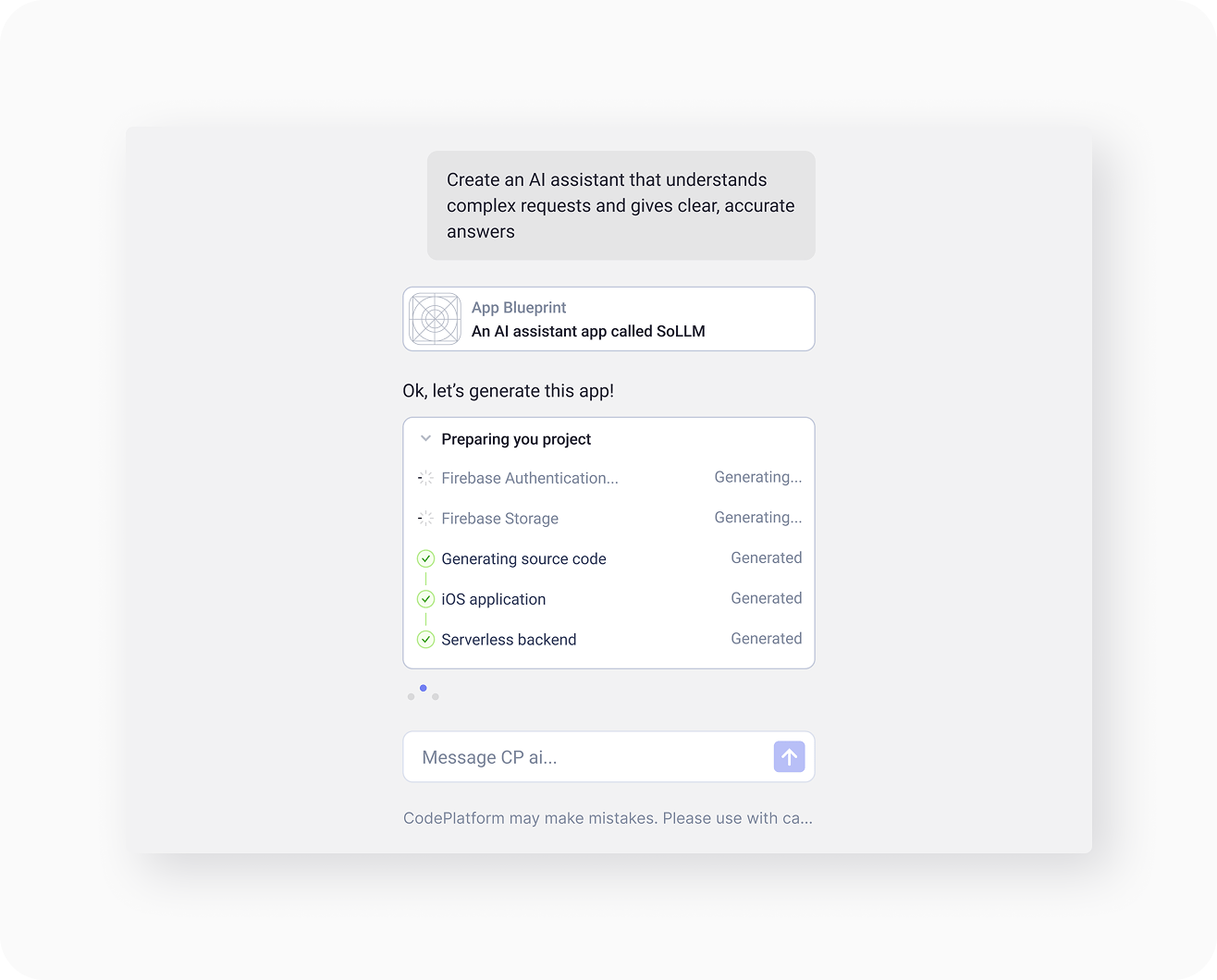
Task: Click the App Blueprint grid icon
Action: click(x=435, y=319)
